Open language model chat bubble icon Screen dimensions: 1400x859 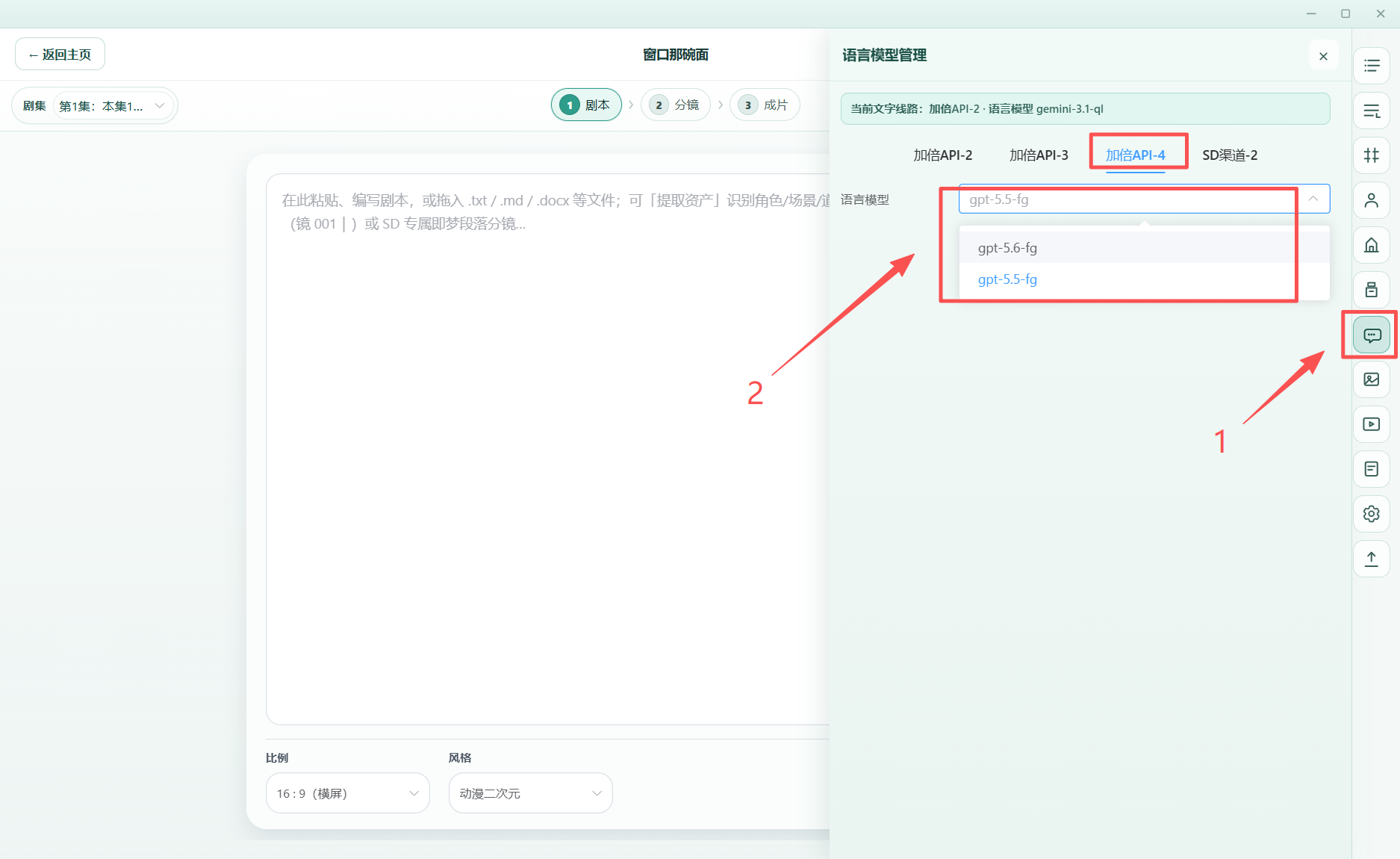[1371, 335]
